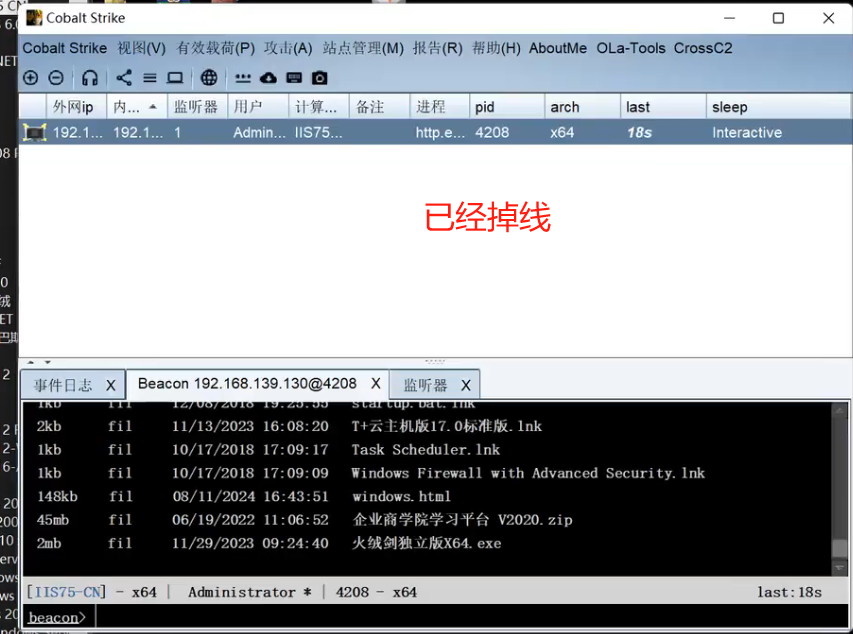Open keystrokes keyboard icon
853x634 pixels.
294,78
